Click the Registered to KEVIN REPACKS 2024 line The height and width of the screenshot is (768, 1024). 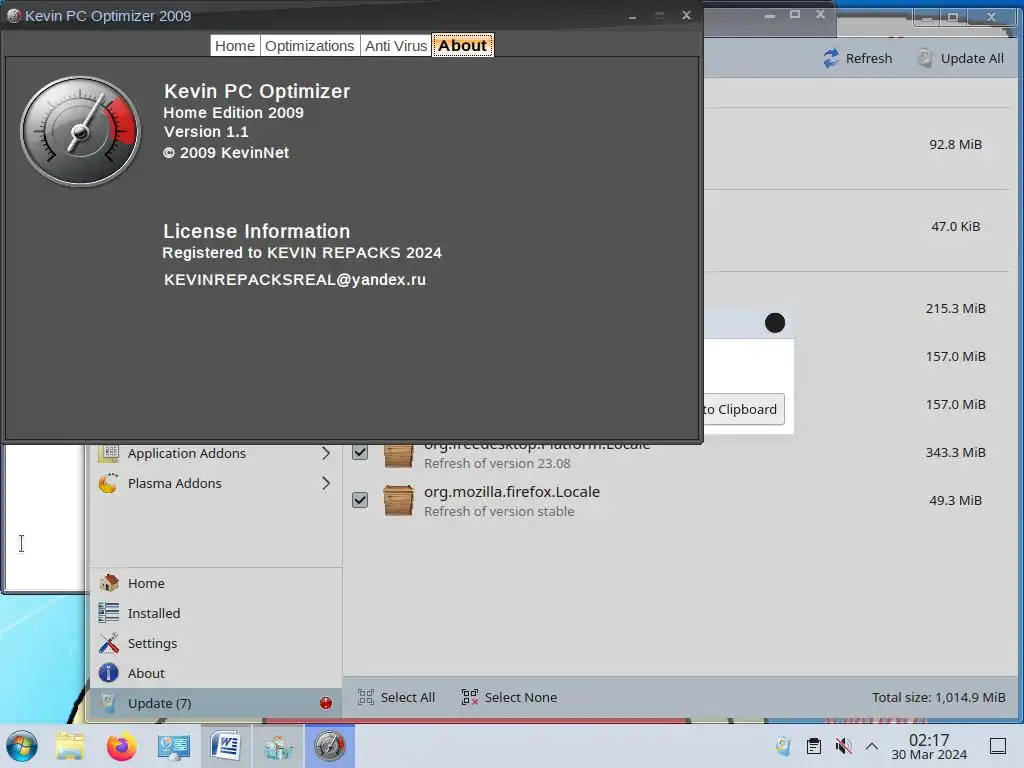tap(302, 253)
